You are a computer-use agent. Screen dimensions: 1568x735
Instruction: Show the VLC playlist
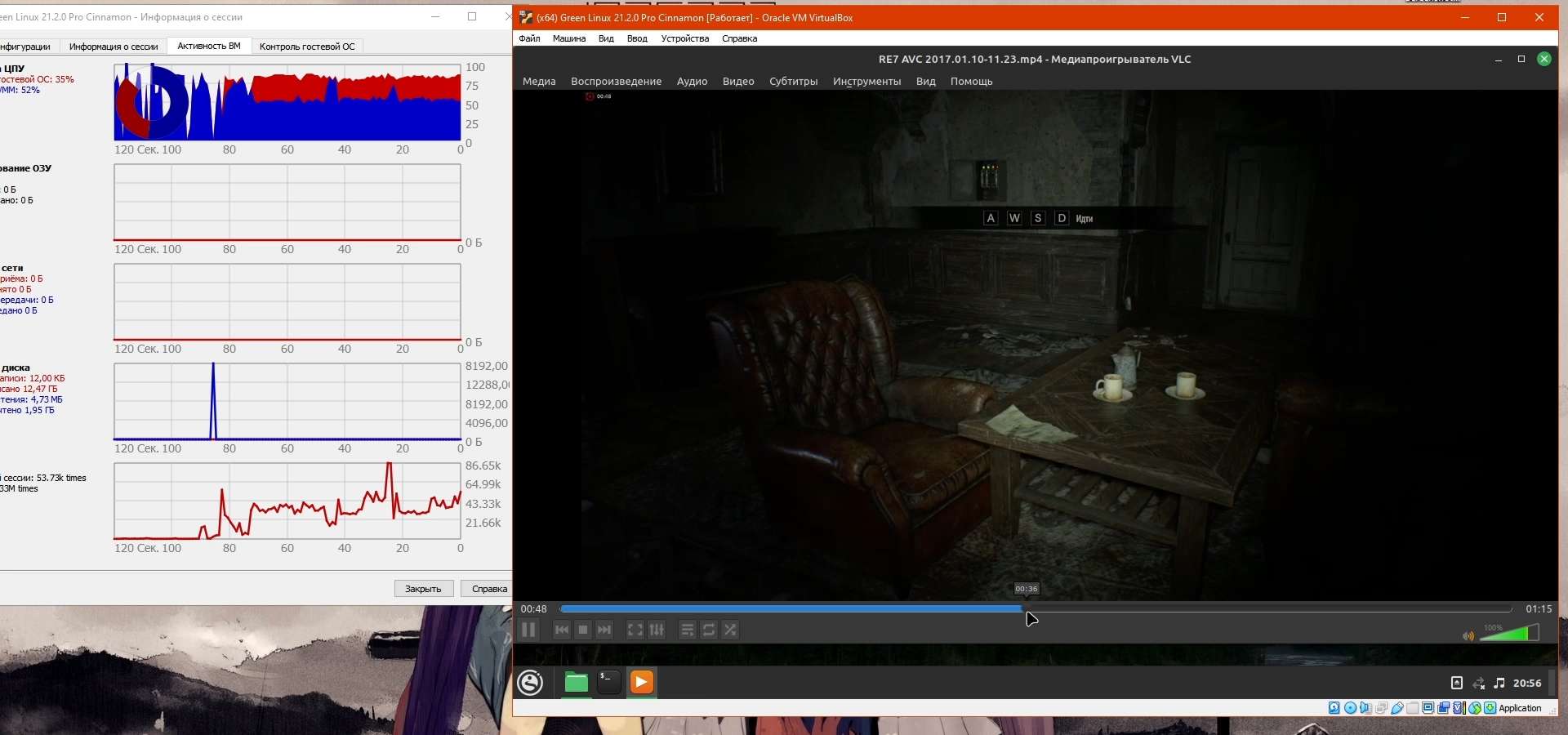coord(688,630)
